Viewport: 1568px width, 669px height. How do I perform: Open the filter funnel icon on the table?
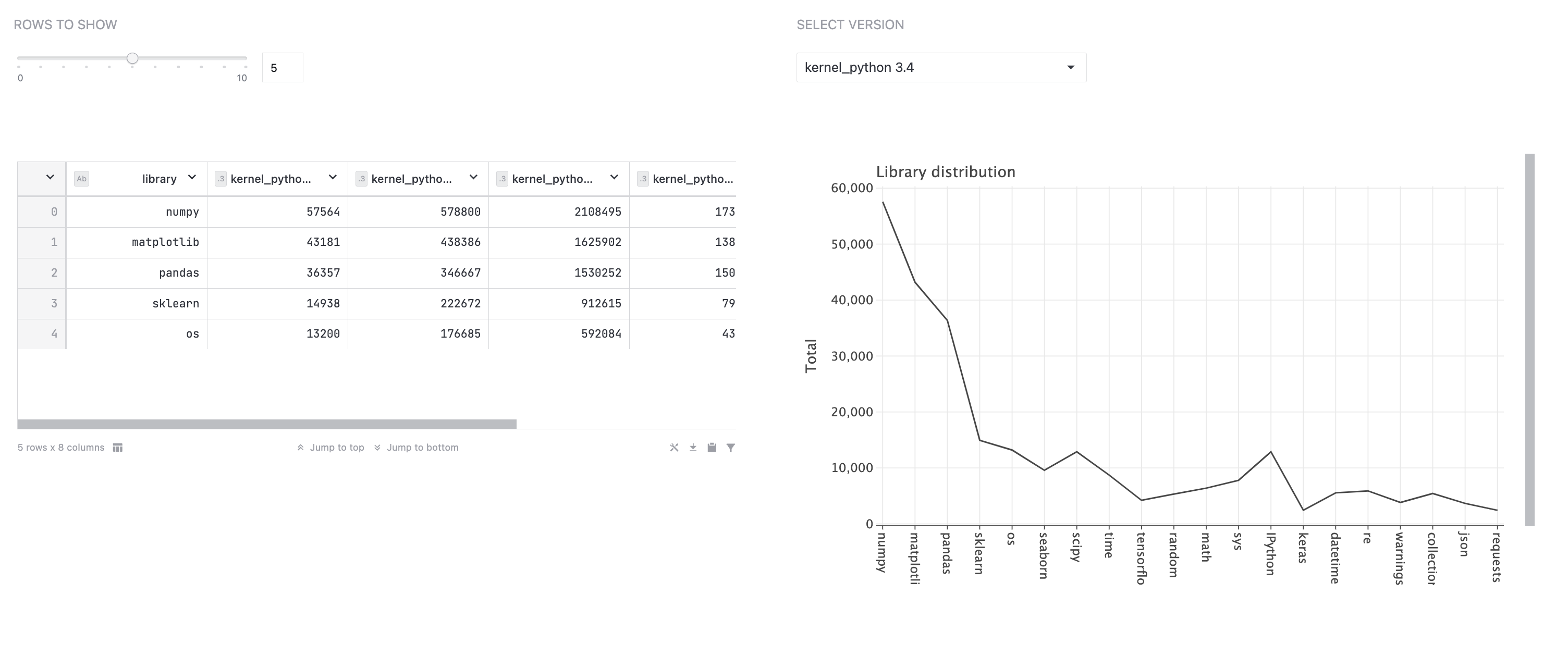tap(731, 448)
